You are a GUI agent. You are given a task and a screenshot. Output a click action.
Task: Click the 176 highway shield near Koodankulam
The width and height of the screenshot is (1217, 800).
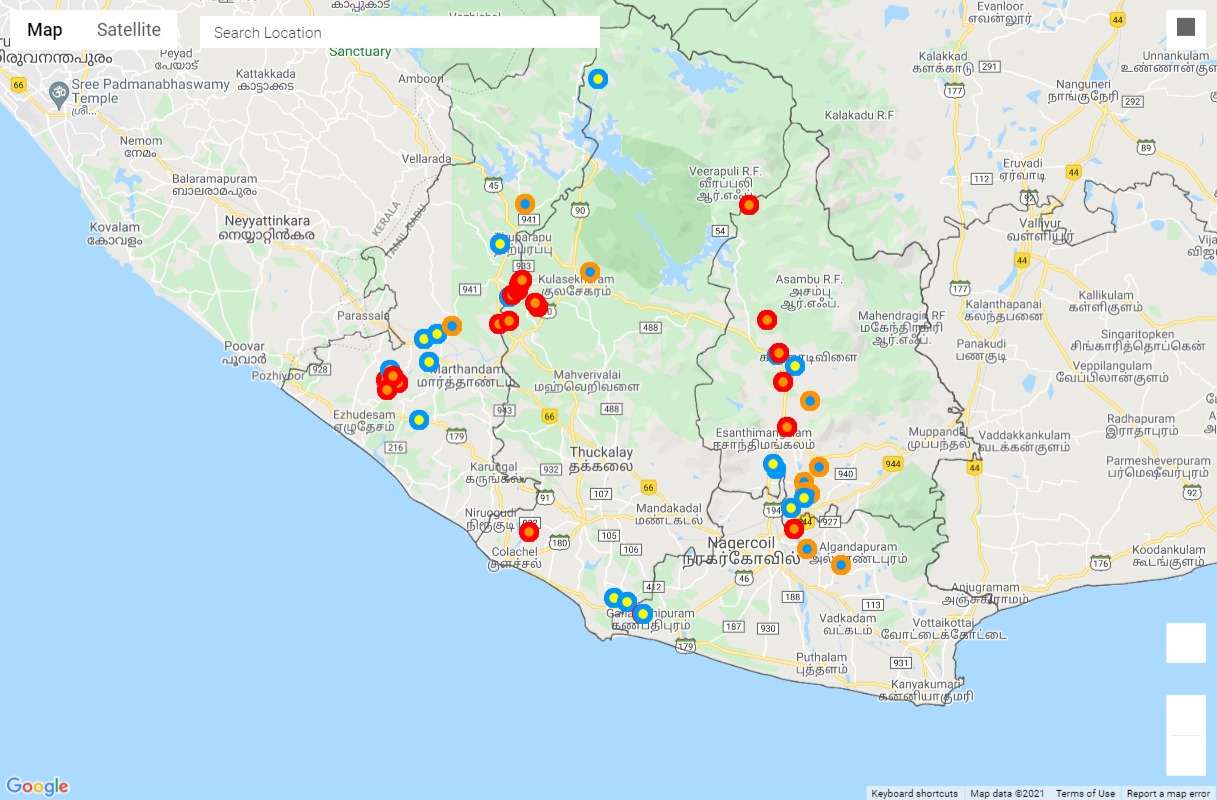coord(1101,563)
